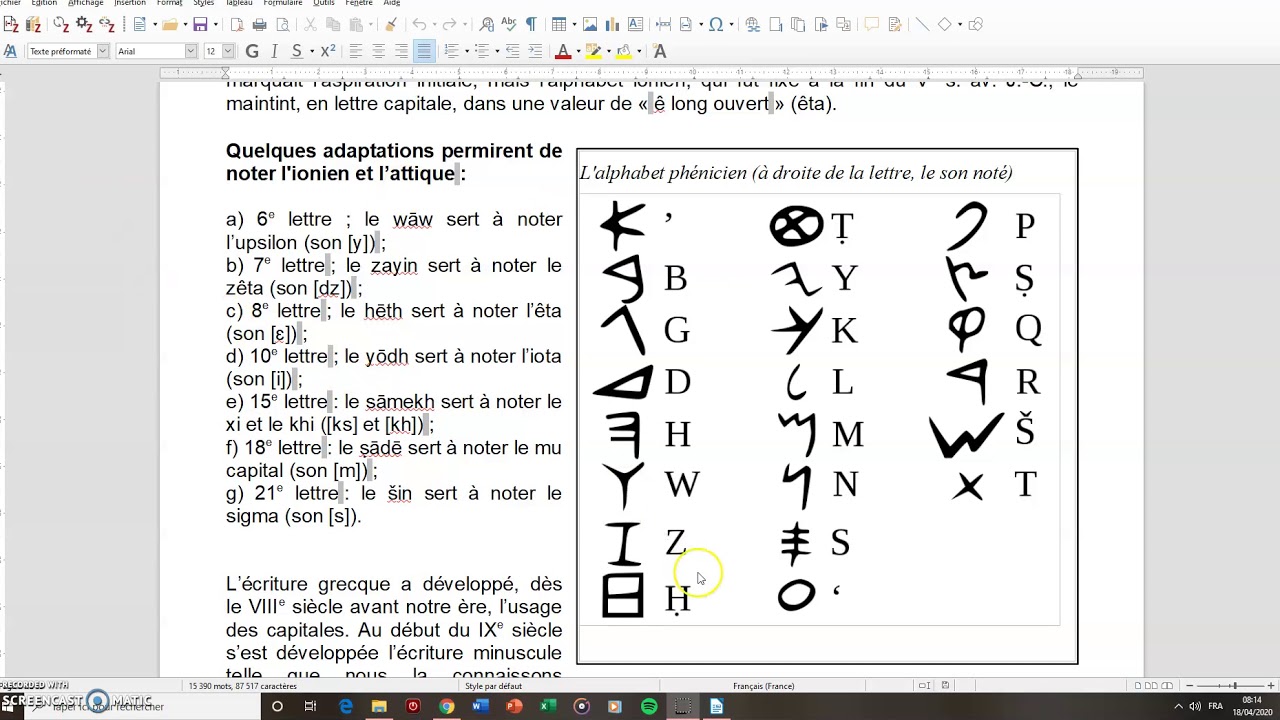
Task: Expand font color dropdown arrow
Action: click(x=577, y=51)
